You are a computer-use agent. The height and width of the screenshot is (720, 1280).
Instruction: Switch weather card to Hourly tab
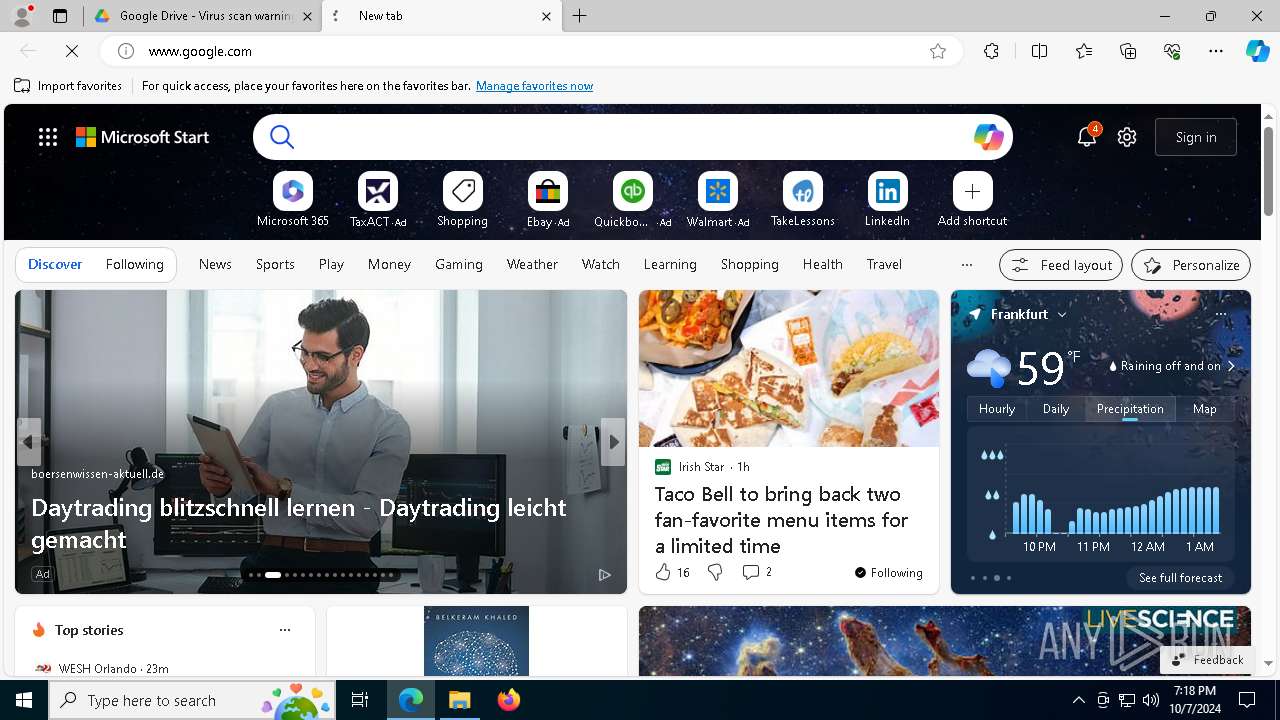tap(997, 408)
